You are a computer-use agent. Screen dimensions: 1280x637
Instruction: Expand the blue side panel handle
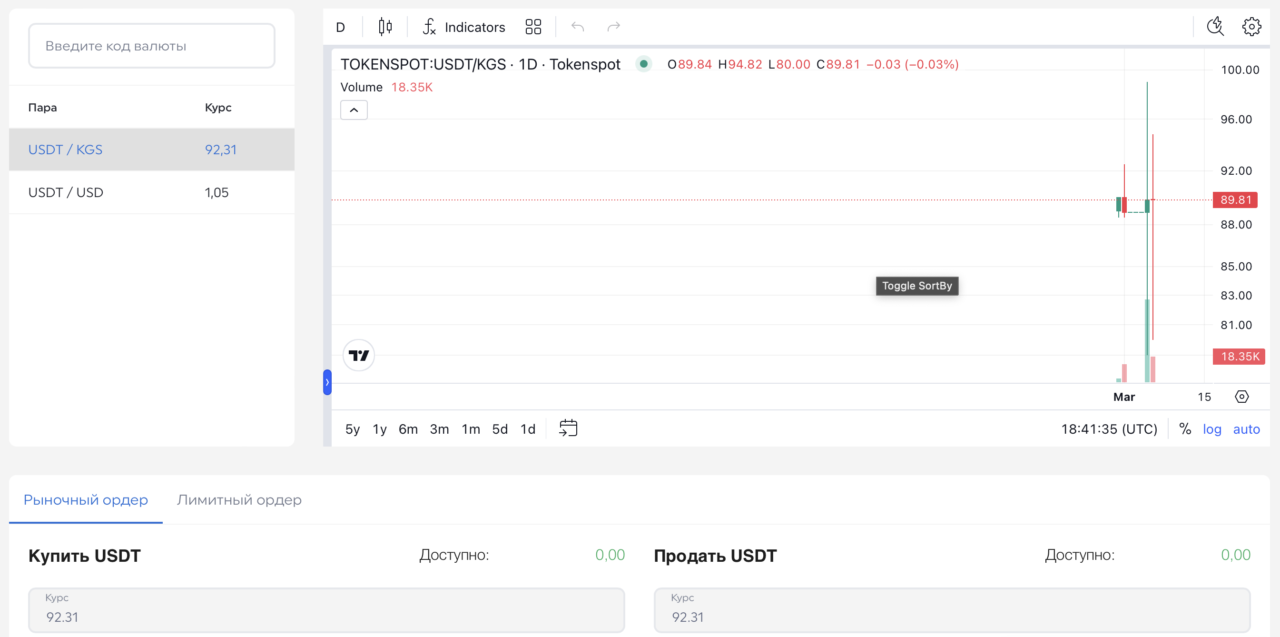(x=327, y=382)
